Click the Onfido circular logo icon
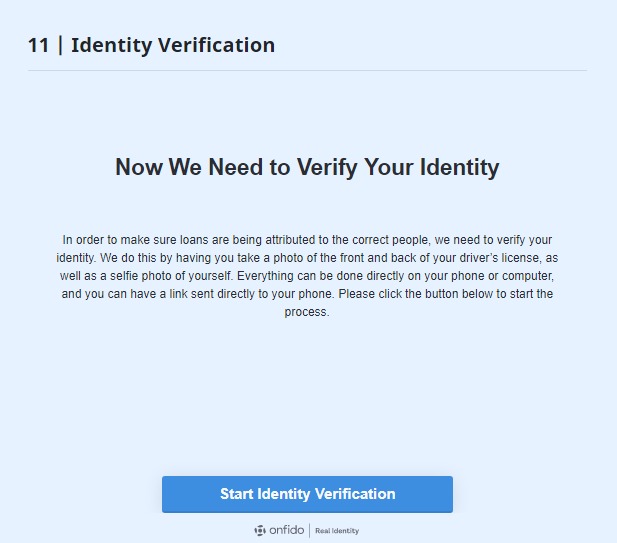 pos(260,530)
